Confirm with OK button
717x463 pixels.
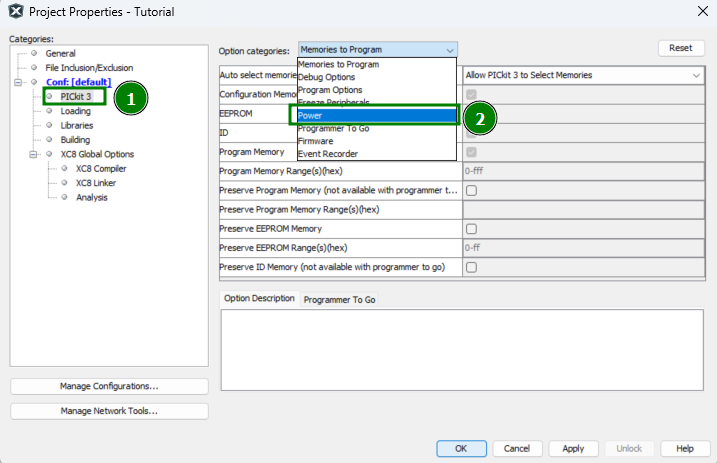(461, 449)
